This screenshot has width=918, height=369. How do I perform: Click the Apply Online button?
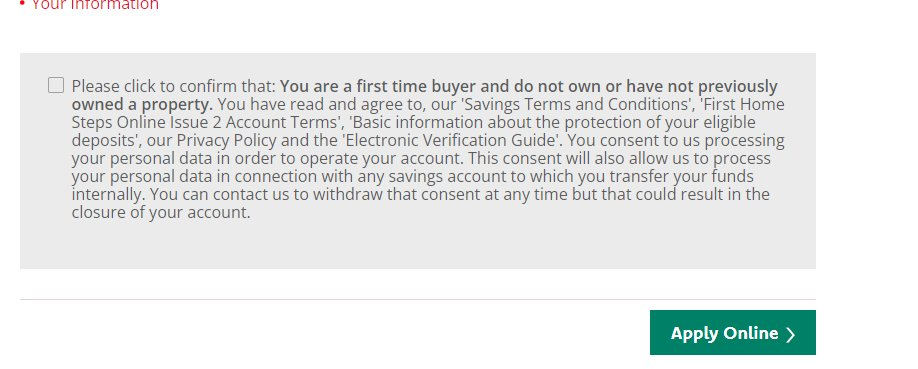pyautogui.click(x=732, y=332)
